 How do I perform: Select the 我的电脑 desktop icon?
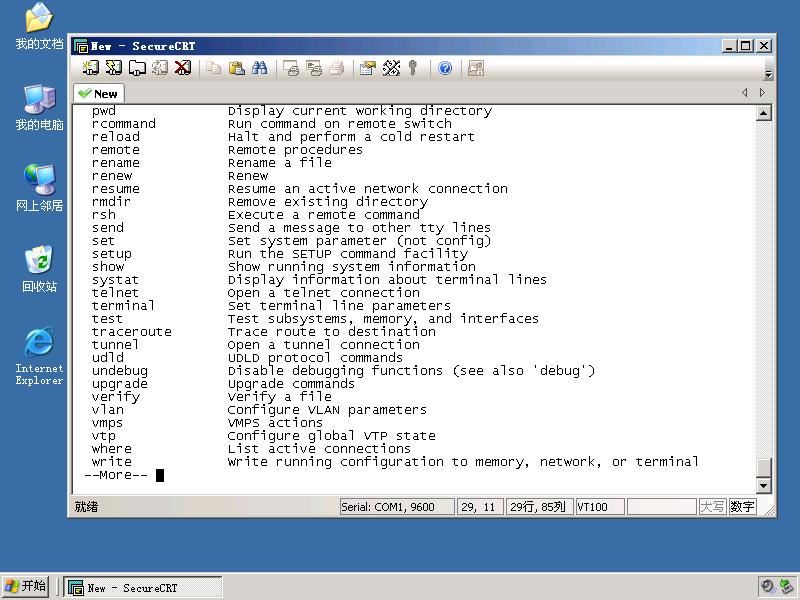pyautogui.click(x=39, y=107)
